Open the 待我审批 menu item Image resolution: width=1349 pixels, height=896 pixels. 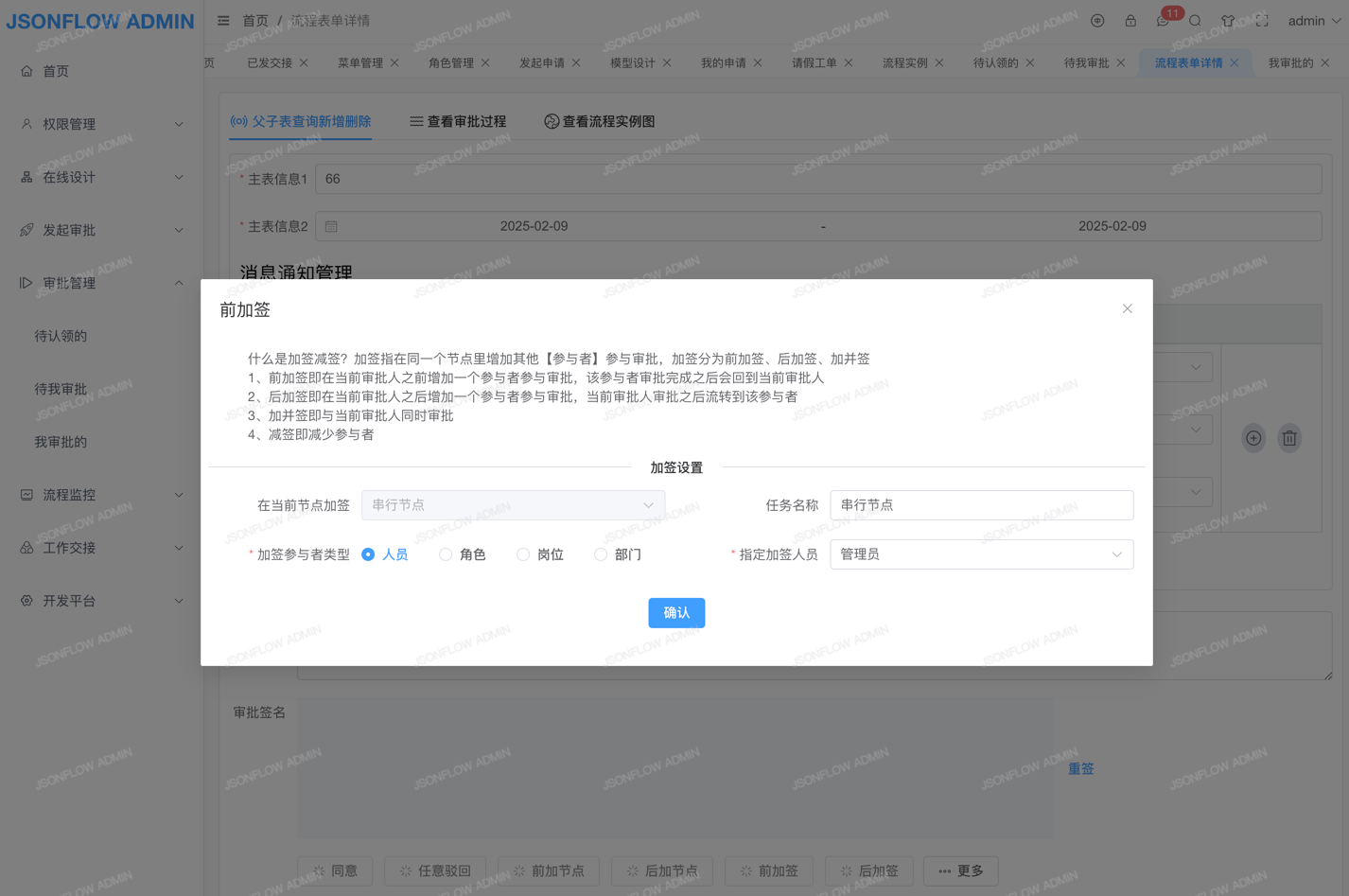coord(61,389)
